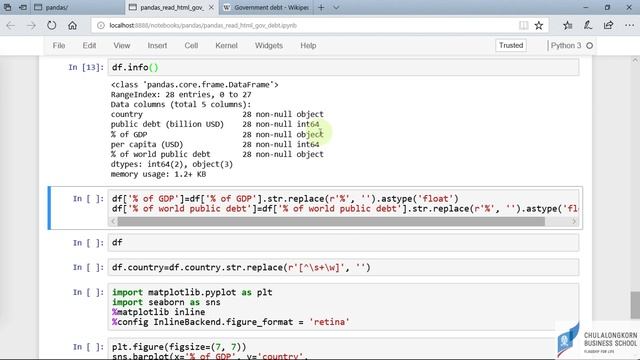Click the Python 3 kernel indicator circle
This screenshot has width=640, height=360.
pos(589,46)
